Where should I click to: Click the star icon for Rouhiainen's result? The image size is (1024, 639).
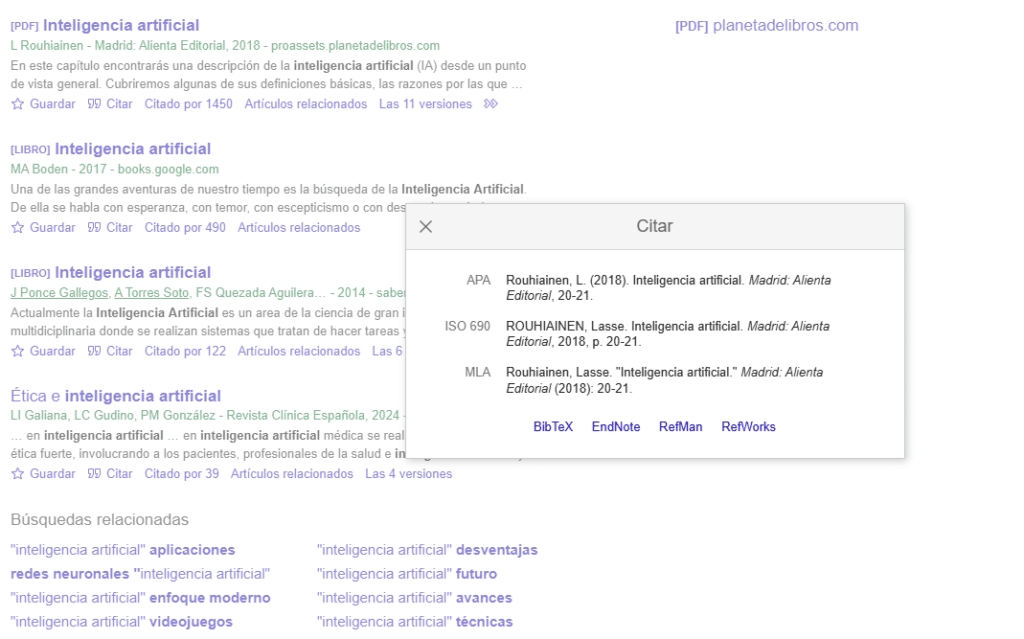coord(18,104)
